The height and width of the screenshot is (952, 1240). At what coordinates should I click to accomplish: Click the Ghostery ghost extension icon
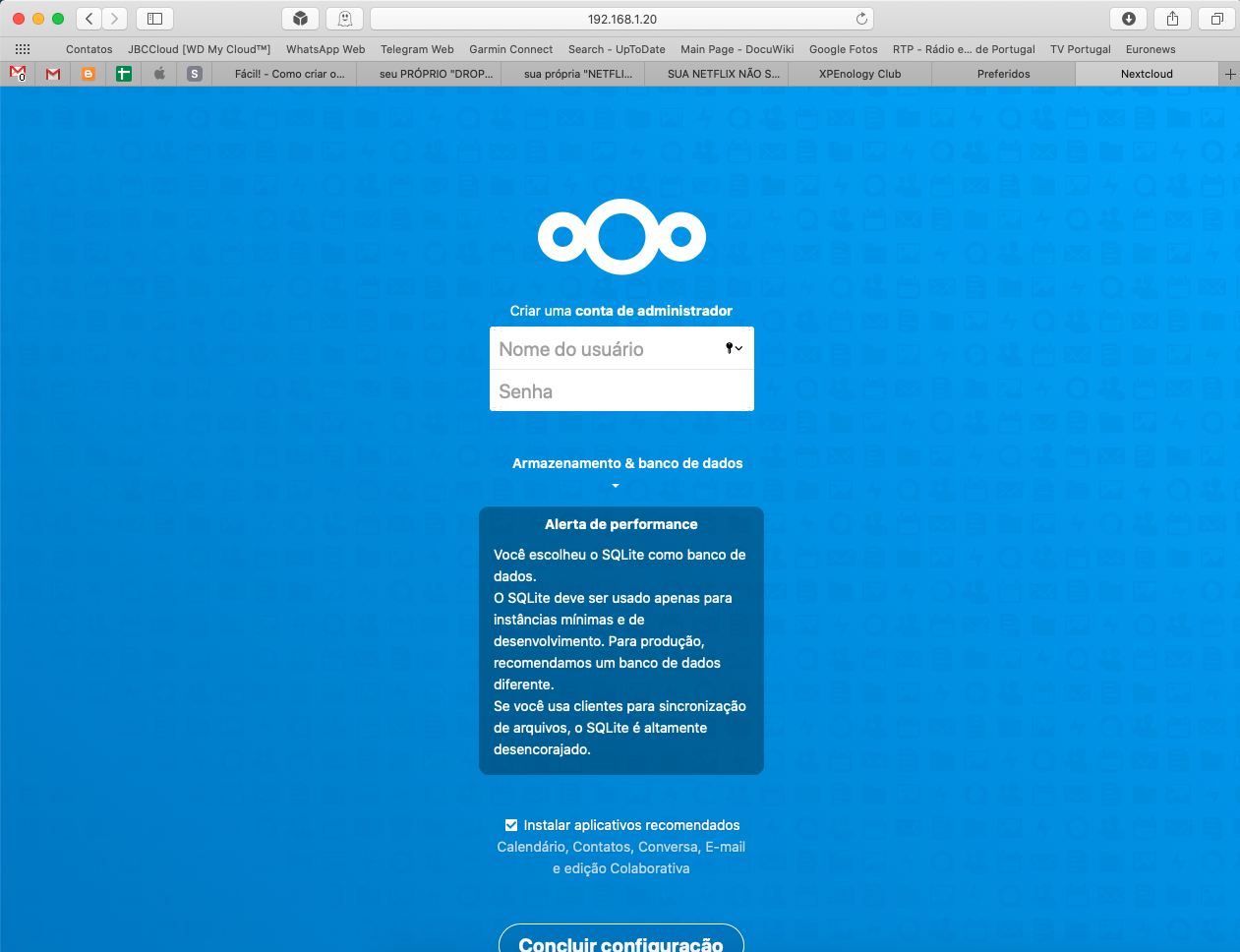(x=345, y=19)
